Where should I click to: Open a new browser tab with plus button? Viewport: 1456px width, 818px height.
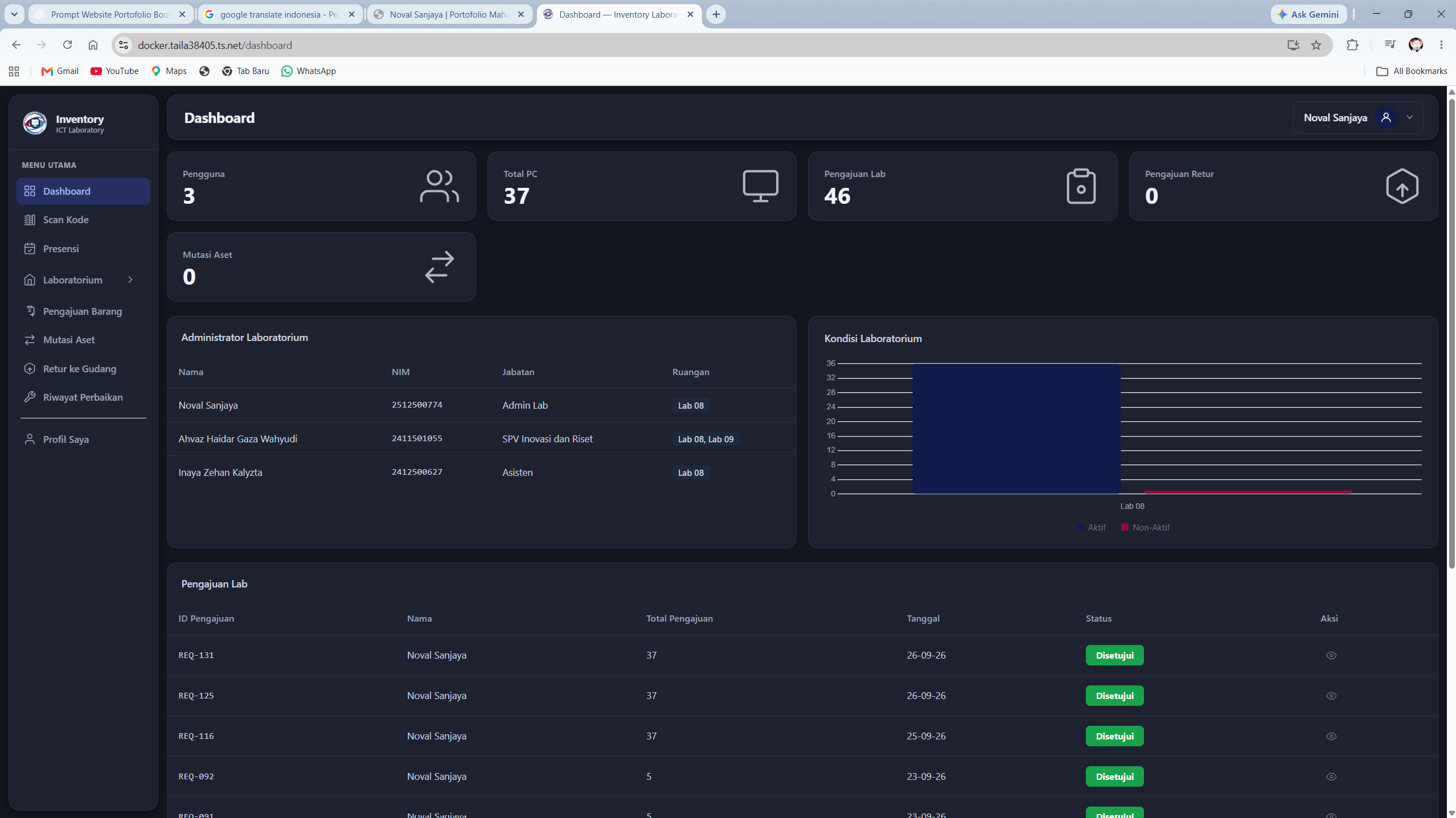point(716,14)
